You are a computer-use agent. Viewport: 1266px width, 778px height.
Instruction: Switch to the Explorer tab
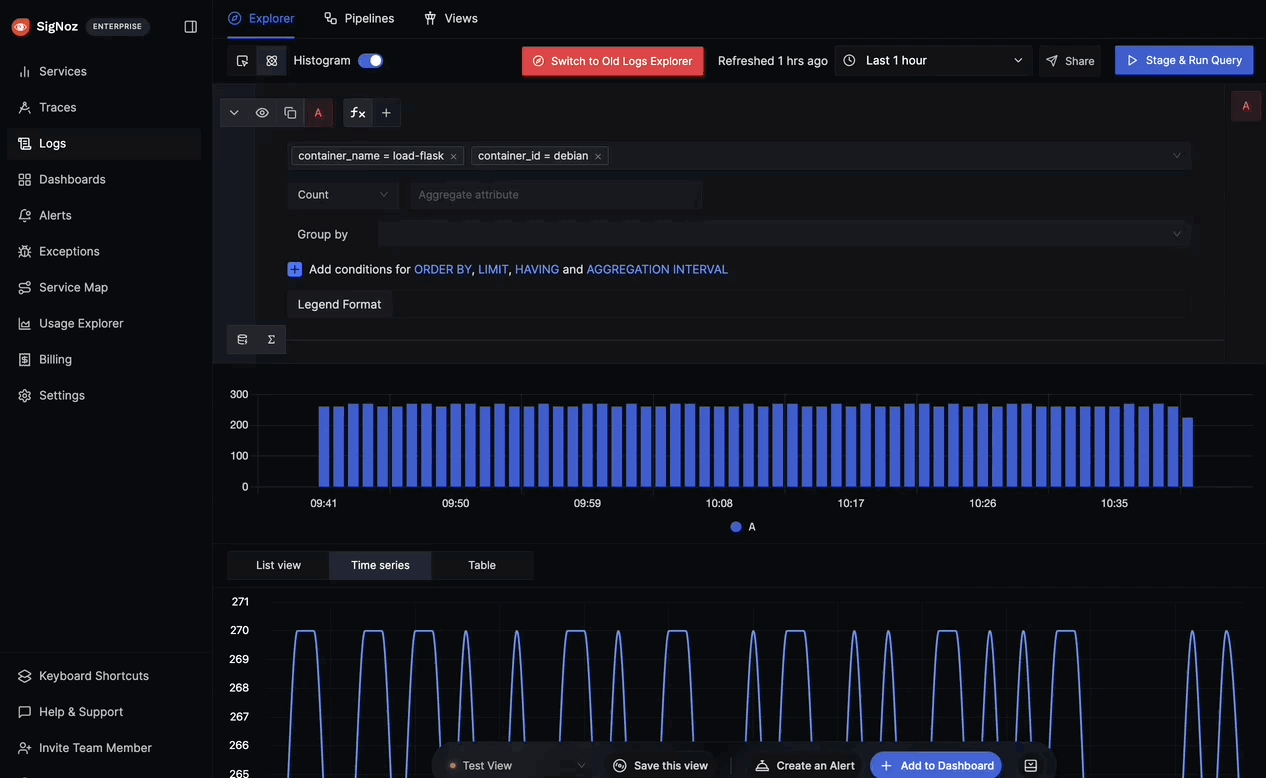[261, 18]
